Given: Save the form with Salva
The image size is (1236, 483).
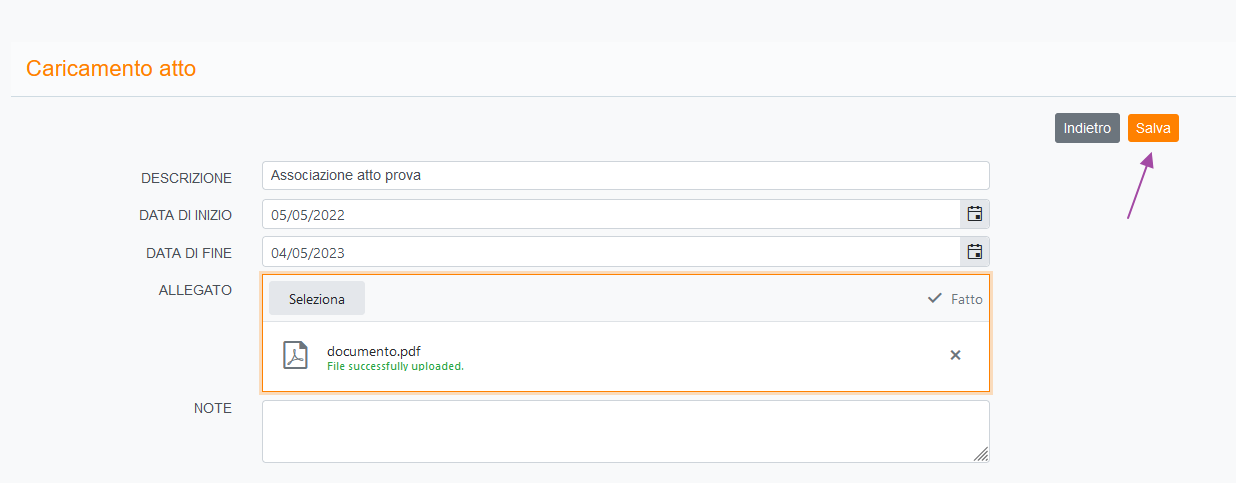Looking at the screenshot, I should [1153, 128].
